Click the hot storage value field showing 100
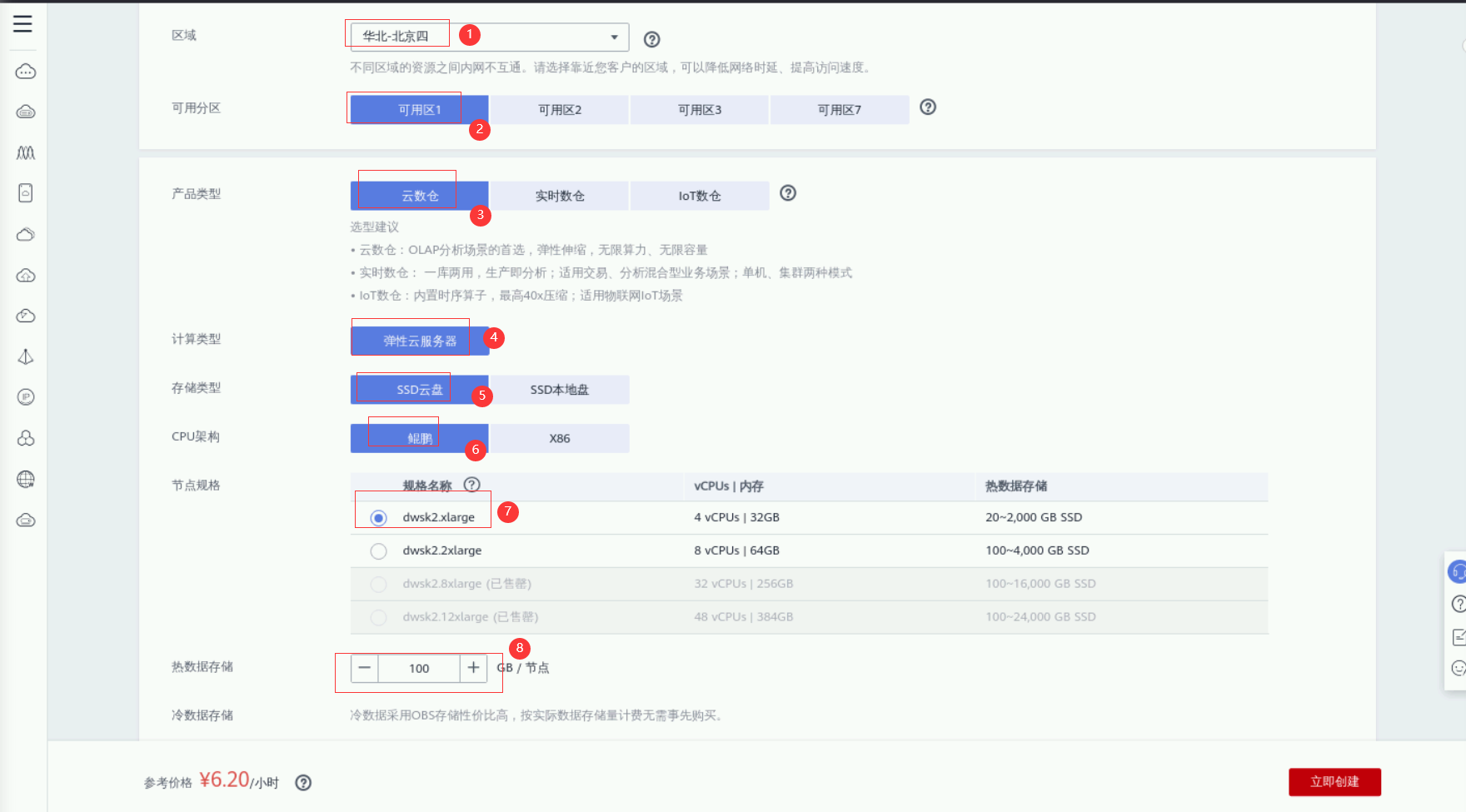The image size is (1466, 812). (419, 668)
